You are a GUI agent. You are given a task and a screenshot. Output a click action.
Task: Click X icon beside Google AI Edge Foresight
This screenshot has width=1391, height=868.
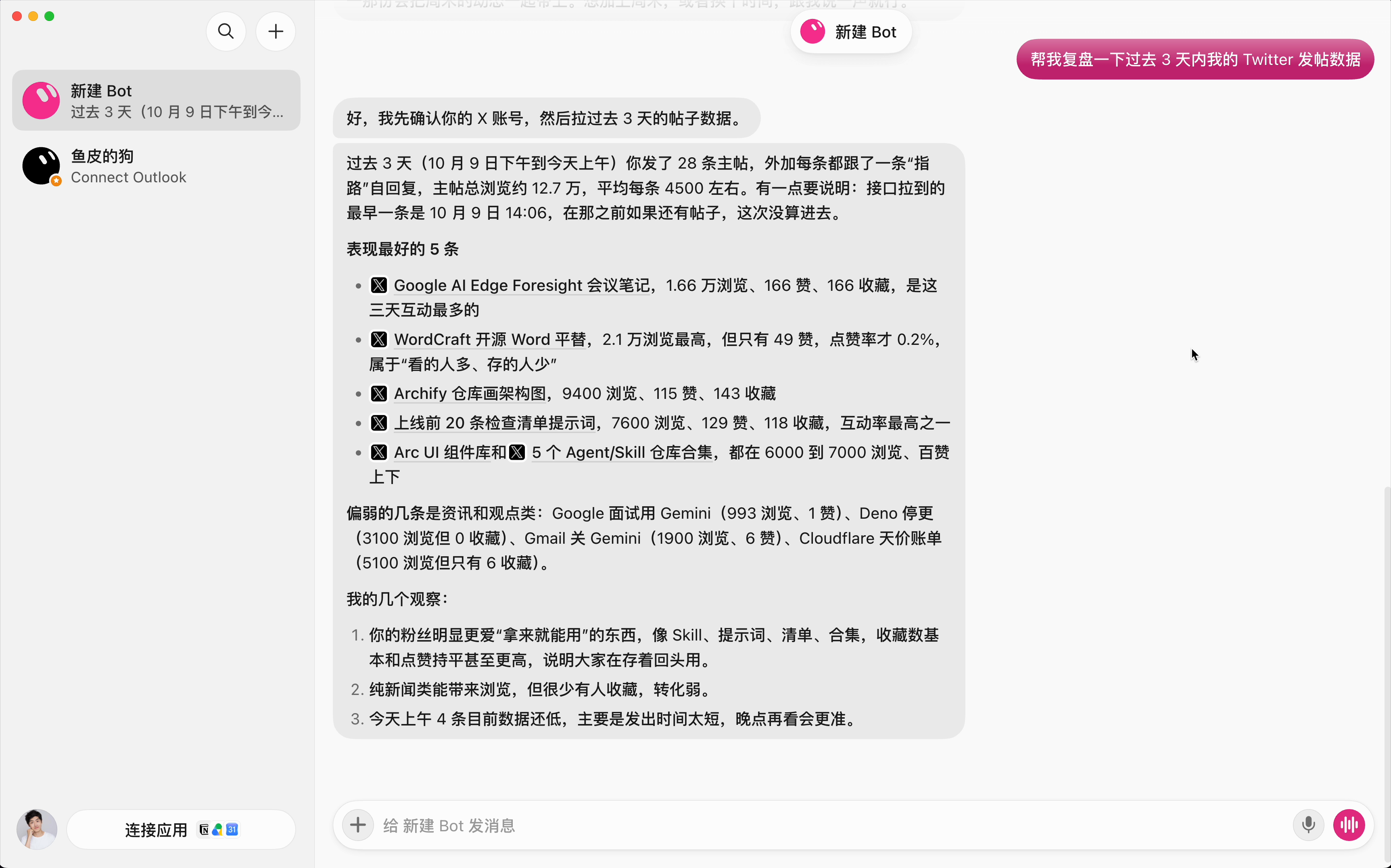(x=379, y=285)
